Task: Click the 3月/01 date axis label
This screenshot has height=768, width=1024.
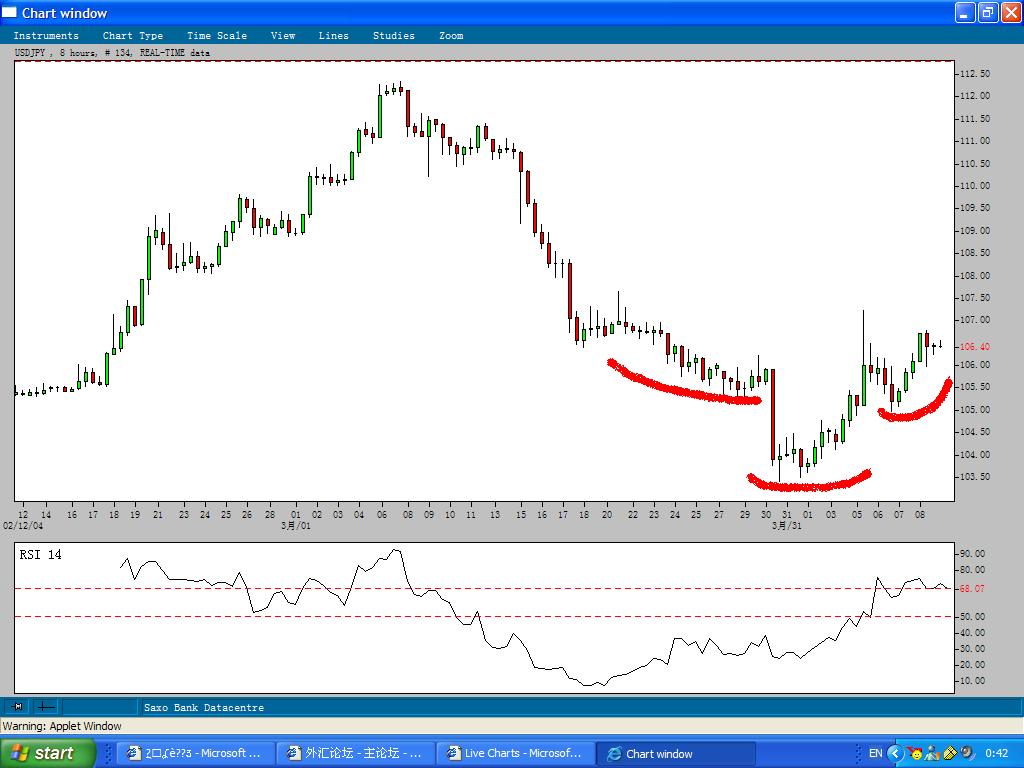Action: [296, 525]
